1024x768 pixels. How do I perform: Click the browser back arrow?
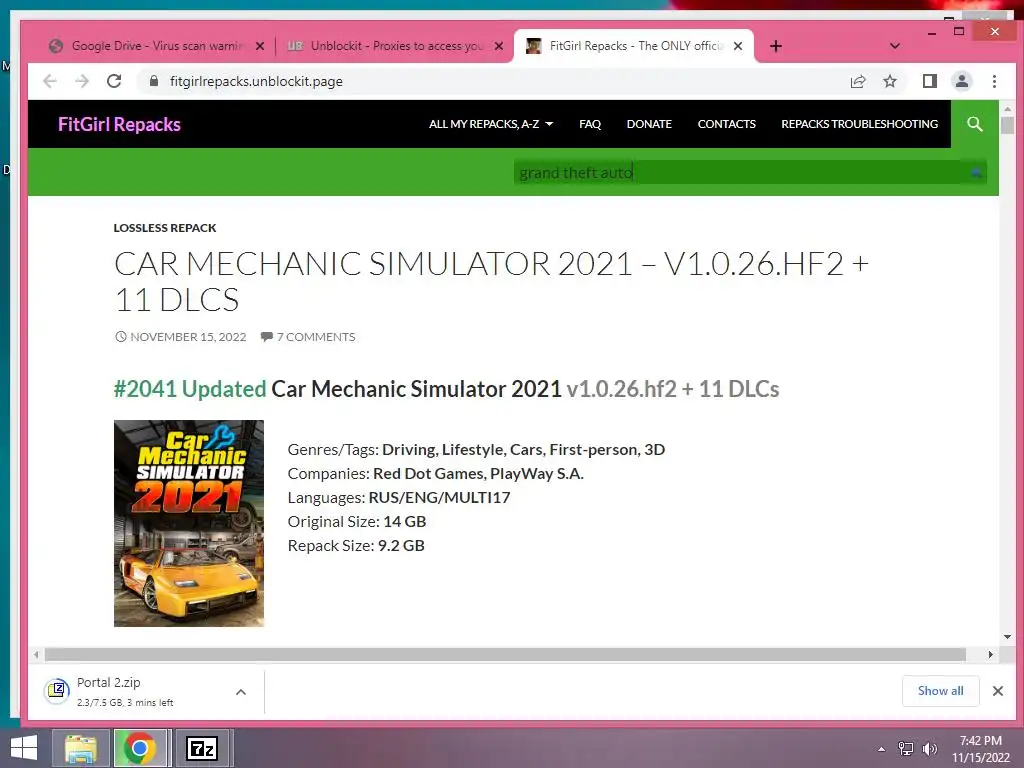tap(50, 81)
